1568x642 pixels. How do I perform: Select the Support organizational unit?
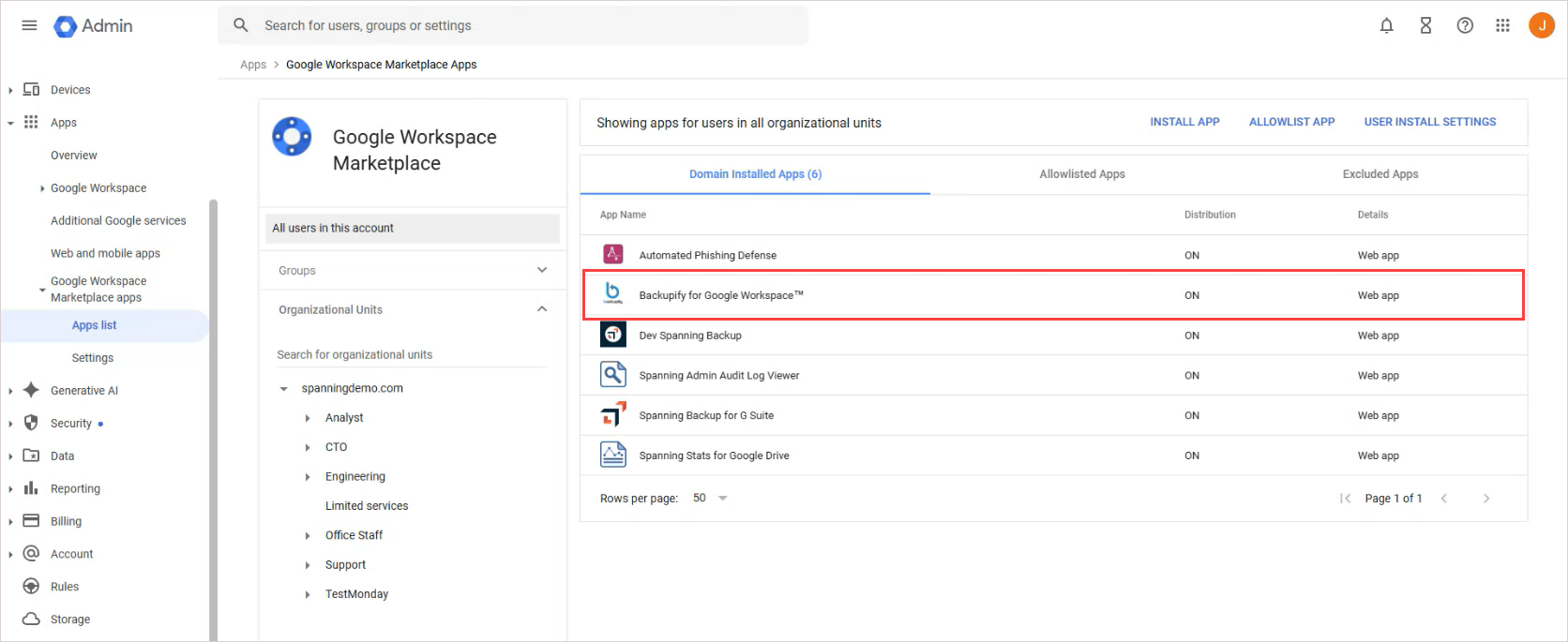tap(345, 565)
